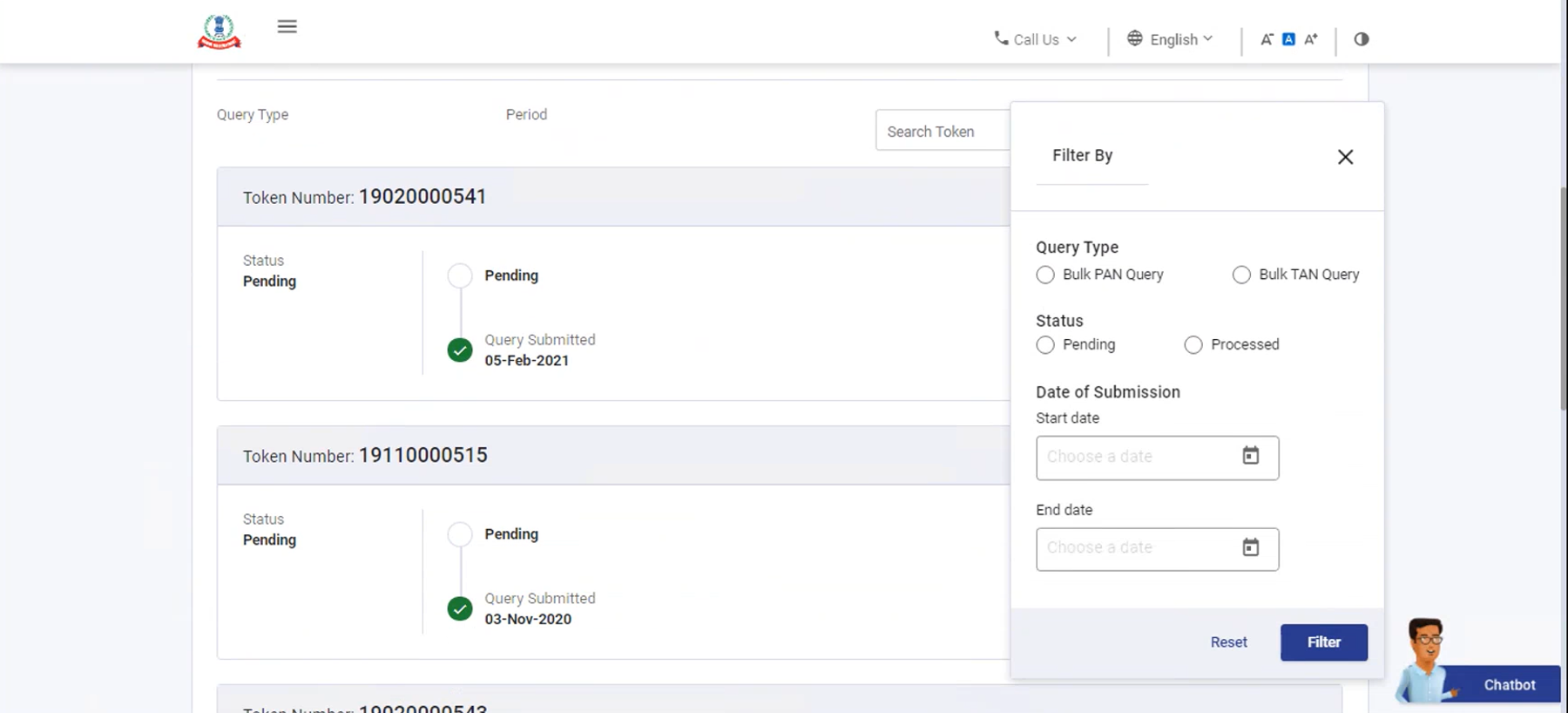Click the Search Token input field
This screenshot has height=713, width=1568.
click(942, 132)
